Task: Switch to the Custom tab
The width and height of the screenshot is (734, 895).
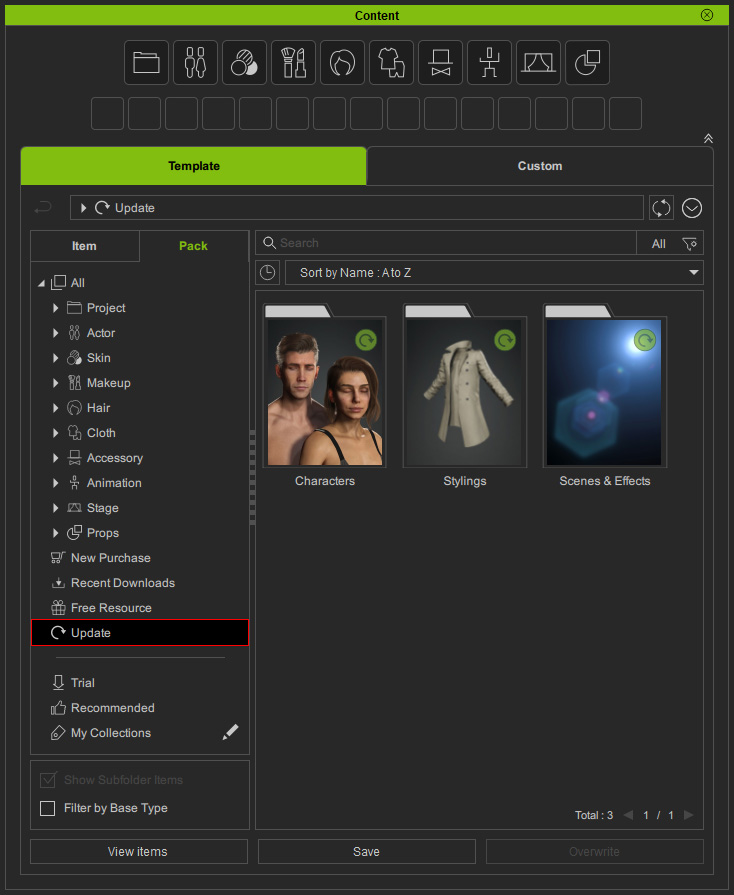Action: pos(540,166)
